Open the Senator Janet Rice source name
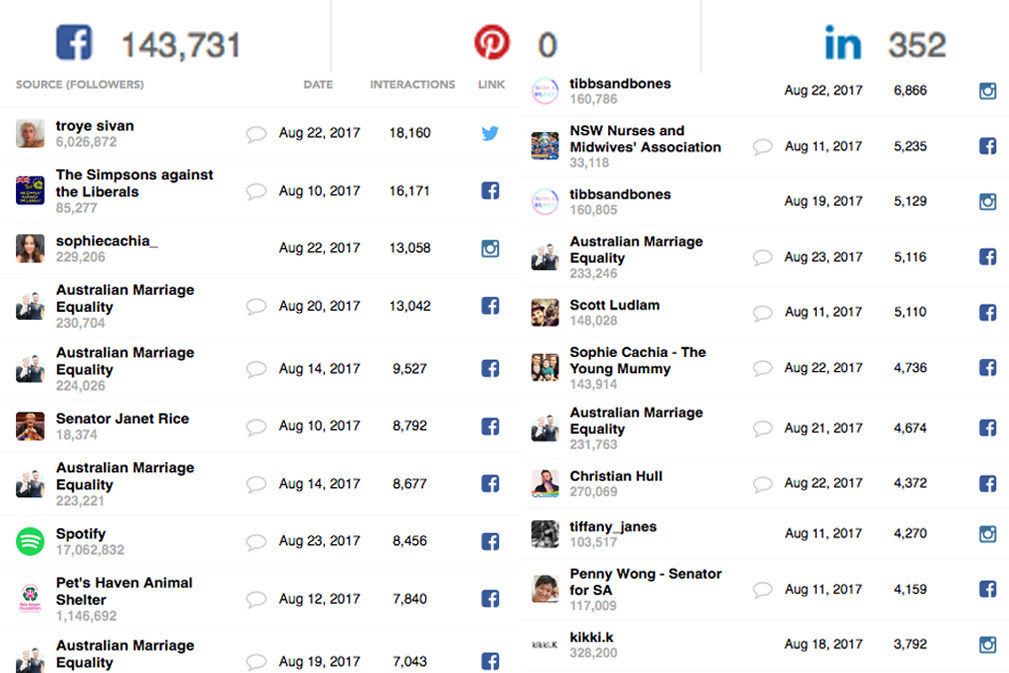Screen dimensions: 1009x673 coord(122,419)
